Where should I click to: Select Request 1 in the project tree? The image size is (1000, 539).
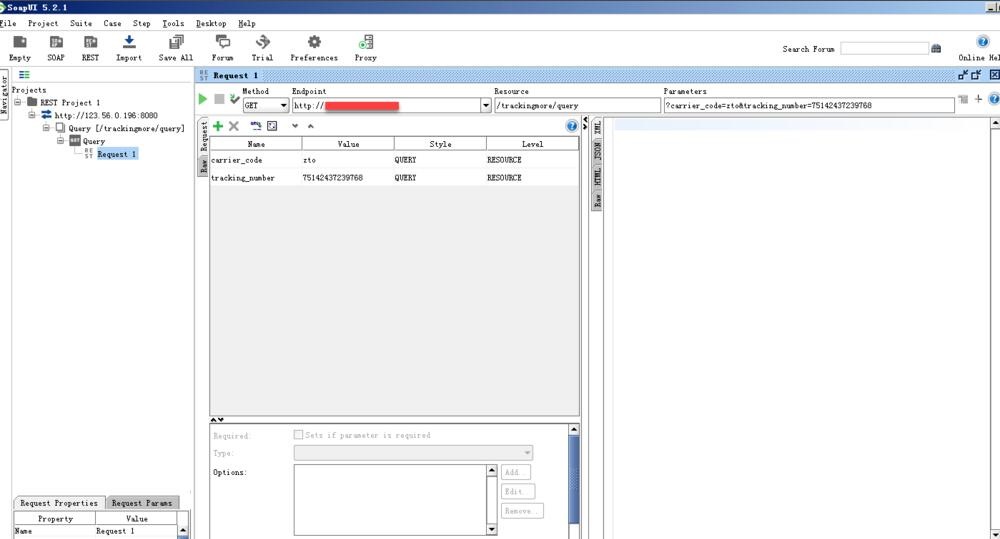tap(116, 154)
